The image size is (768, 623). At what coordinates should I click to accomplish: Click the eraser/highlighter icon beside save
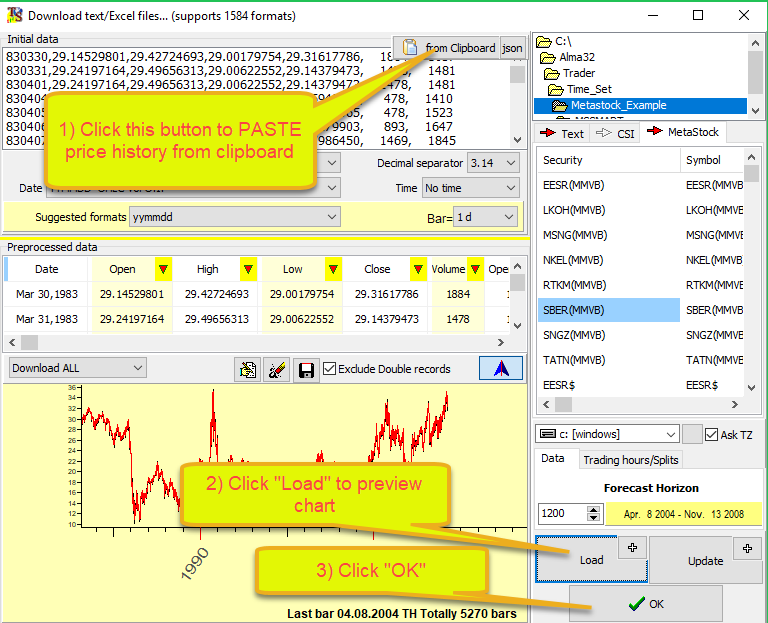[x=278, y=370]
